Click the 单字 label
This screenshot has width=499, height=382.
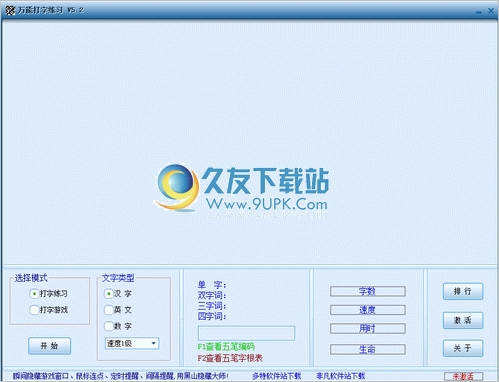(212, 285)
